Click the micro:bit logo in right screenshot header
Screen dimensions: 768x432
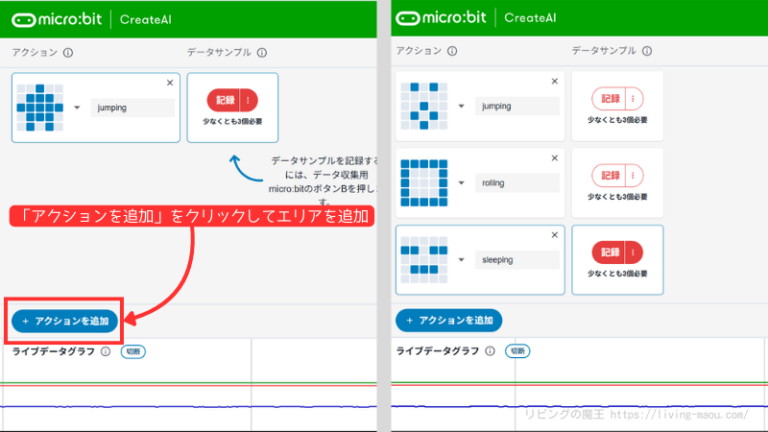[440, 18]
